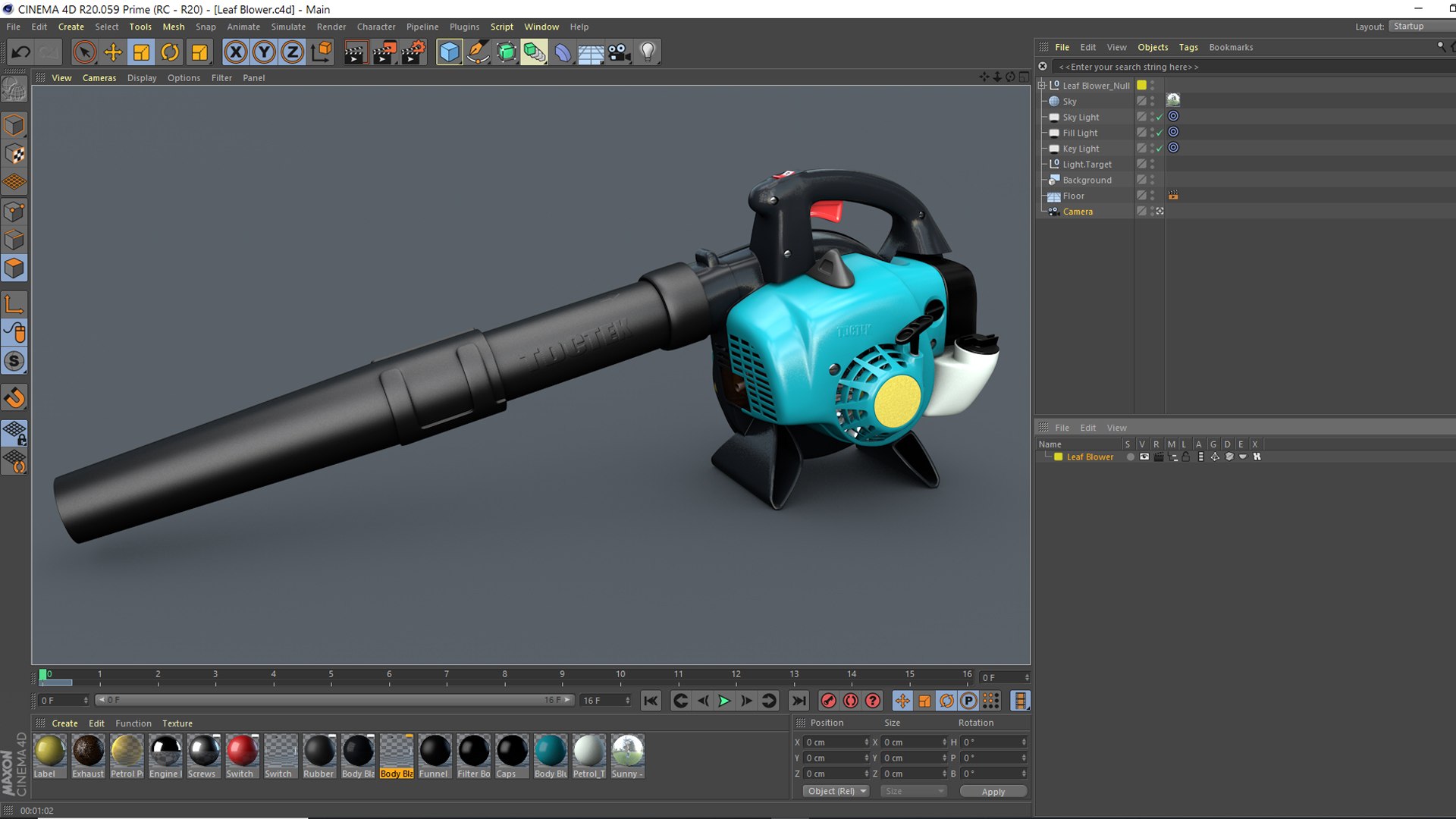Select Points mode icon in left toolbar
Screen dimensions: 1456x819
(x=14, y=211)
